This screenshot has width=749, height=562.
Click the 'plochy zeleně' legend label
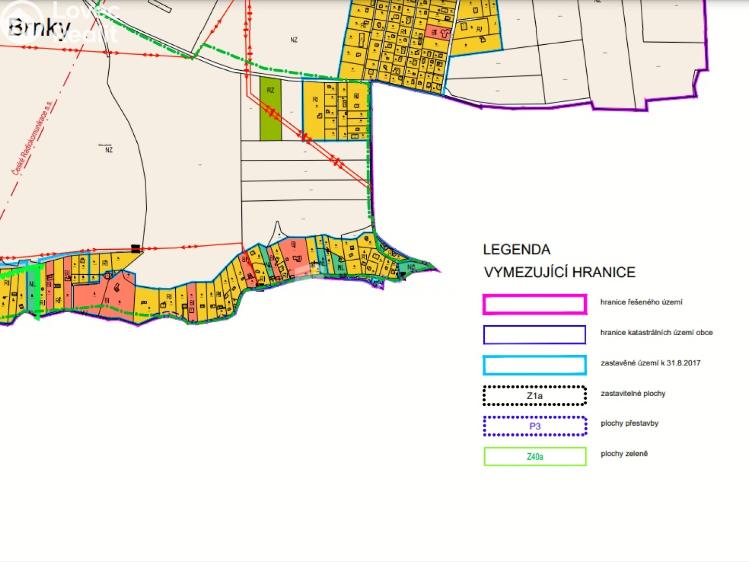(624, 454)
